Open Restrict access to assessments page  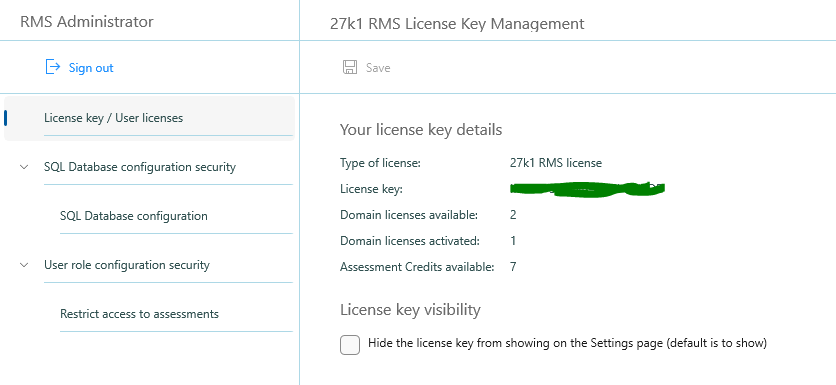click(139, 314)
